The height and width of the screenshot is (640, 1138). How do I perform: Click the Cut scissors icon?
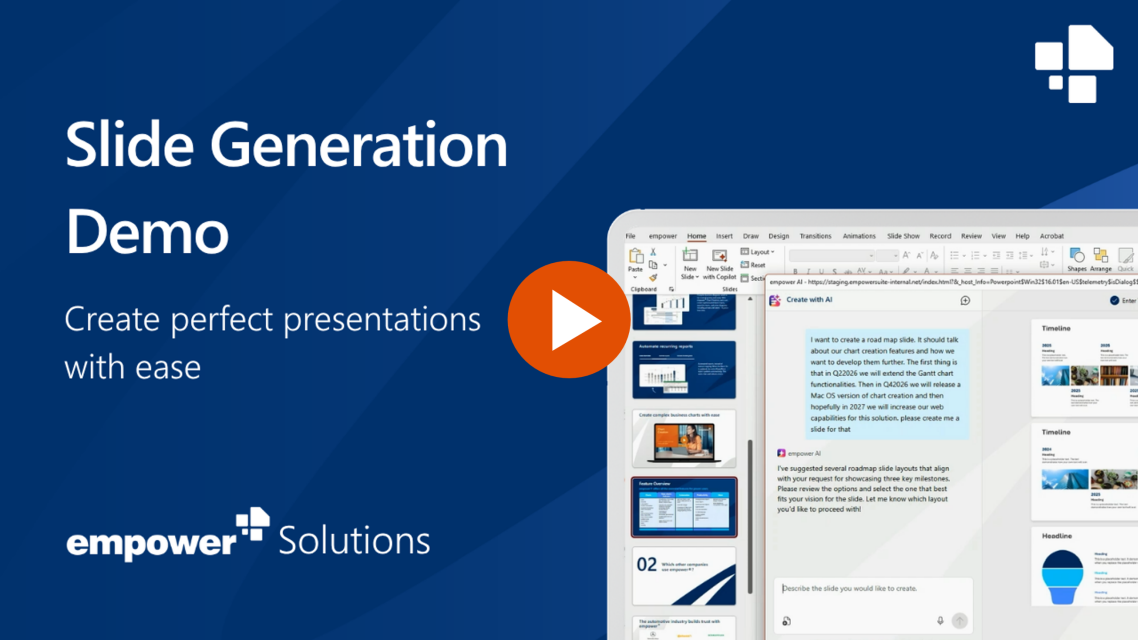point(652,252)
